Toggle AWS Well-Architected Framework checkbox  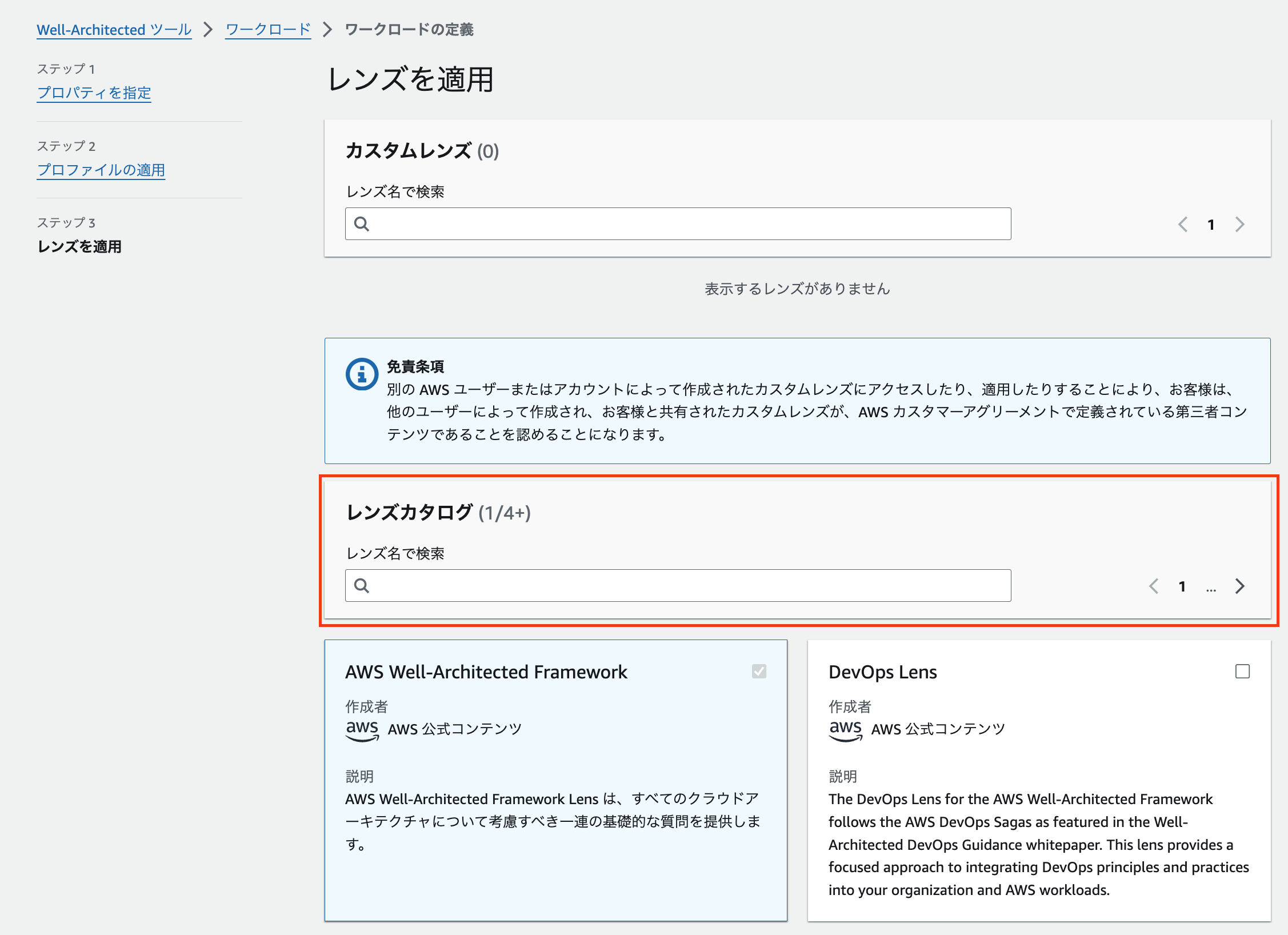pyautogui.click(x=759, y=671)
